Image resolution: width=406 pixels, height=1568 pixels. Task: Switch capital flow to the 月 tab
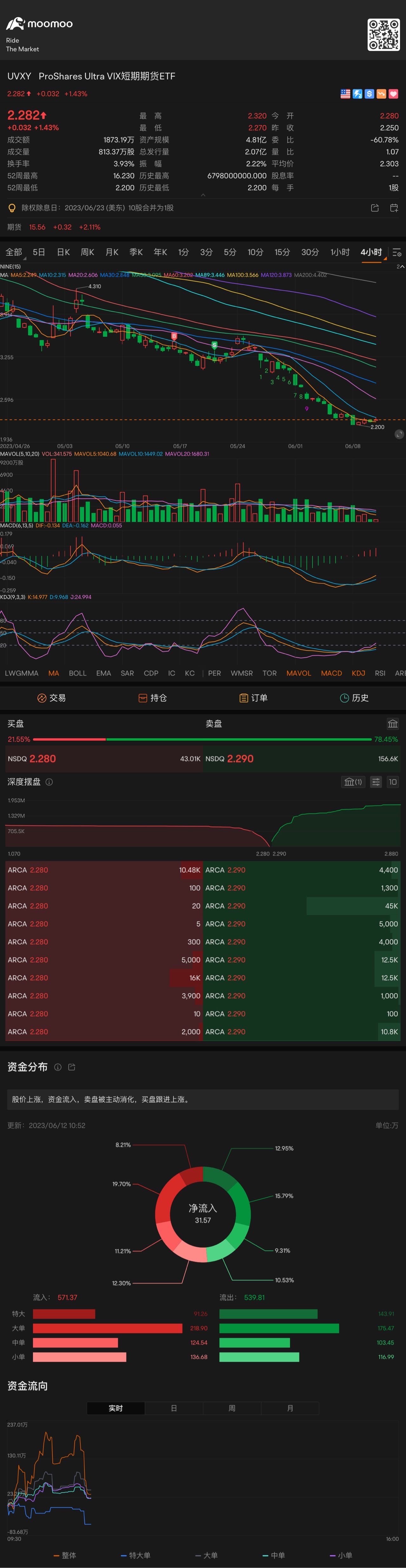[x=290, y=1408]
